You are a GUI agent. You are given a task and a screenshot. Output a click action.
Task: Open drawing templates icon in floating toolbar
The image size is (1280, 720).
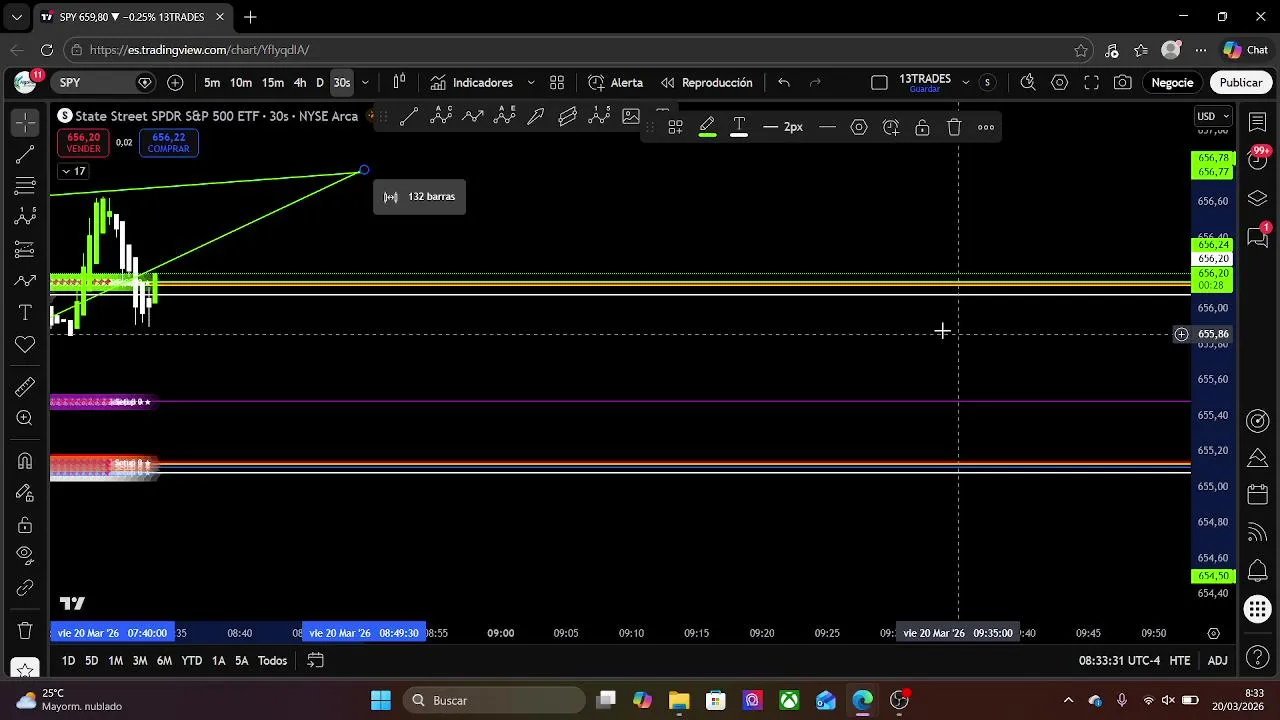[x=675, y=127]
